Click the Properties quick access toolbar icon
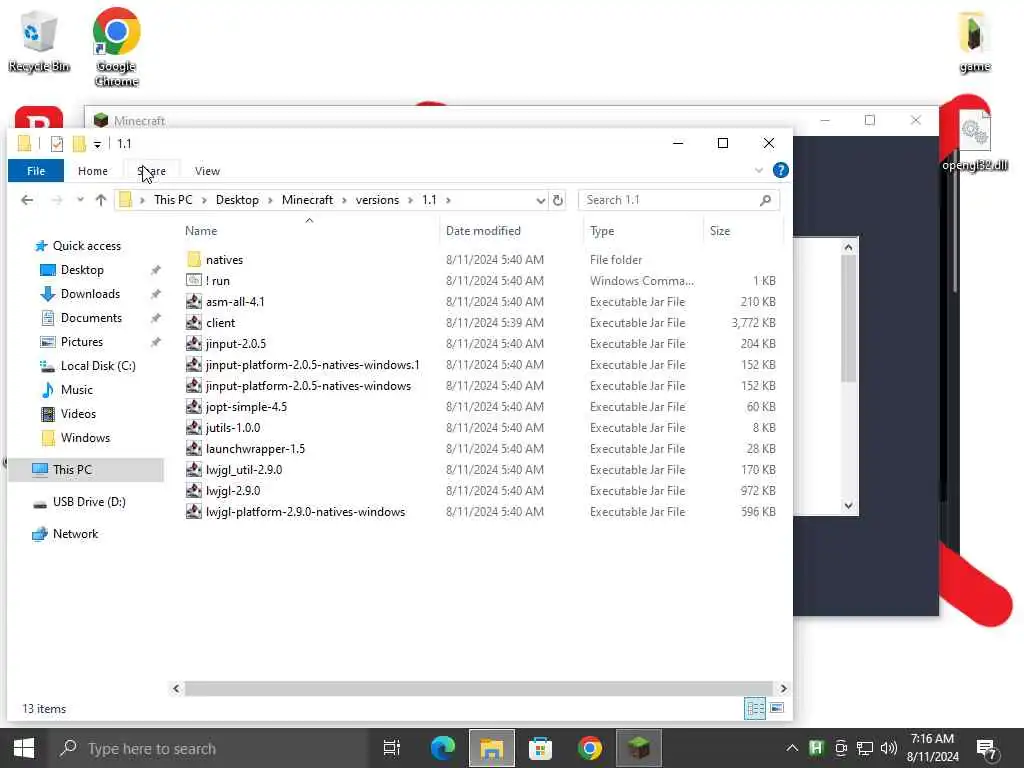 57,144
